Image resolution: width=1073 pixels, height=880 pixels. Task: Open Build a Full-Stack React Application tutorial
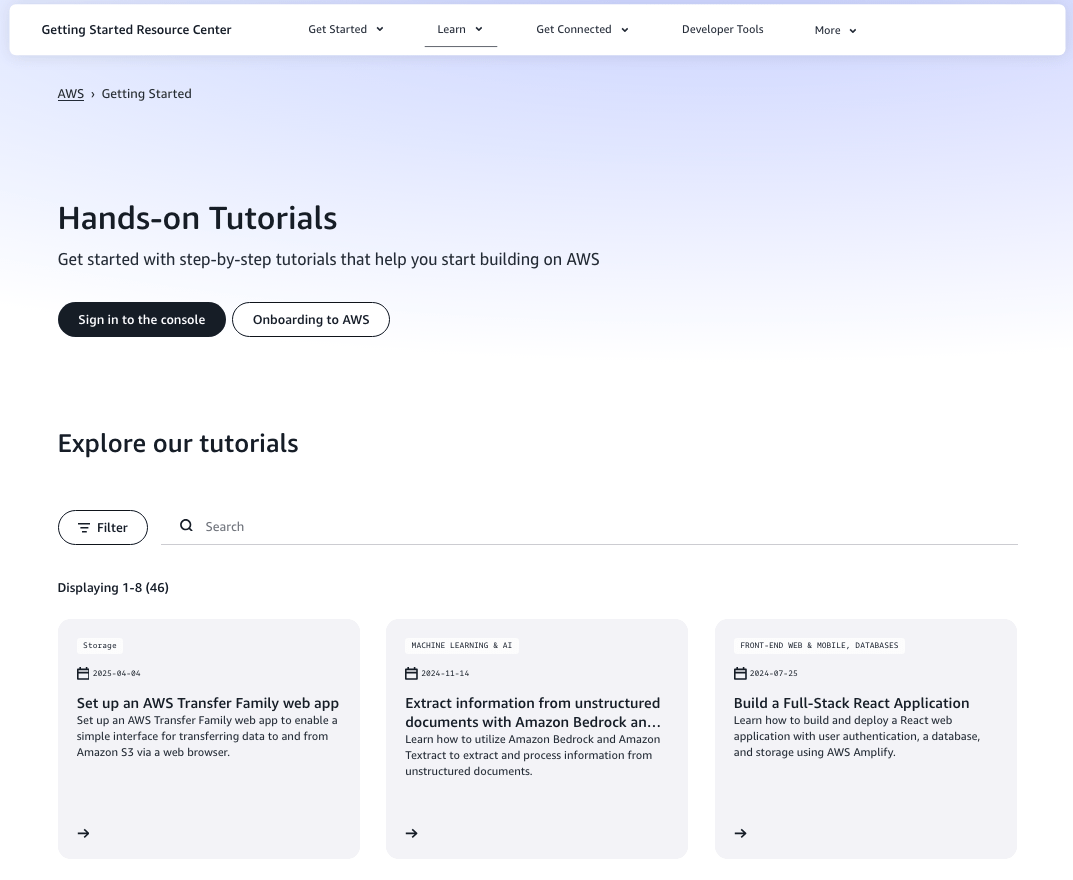pos(851,703)
